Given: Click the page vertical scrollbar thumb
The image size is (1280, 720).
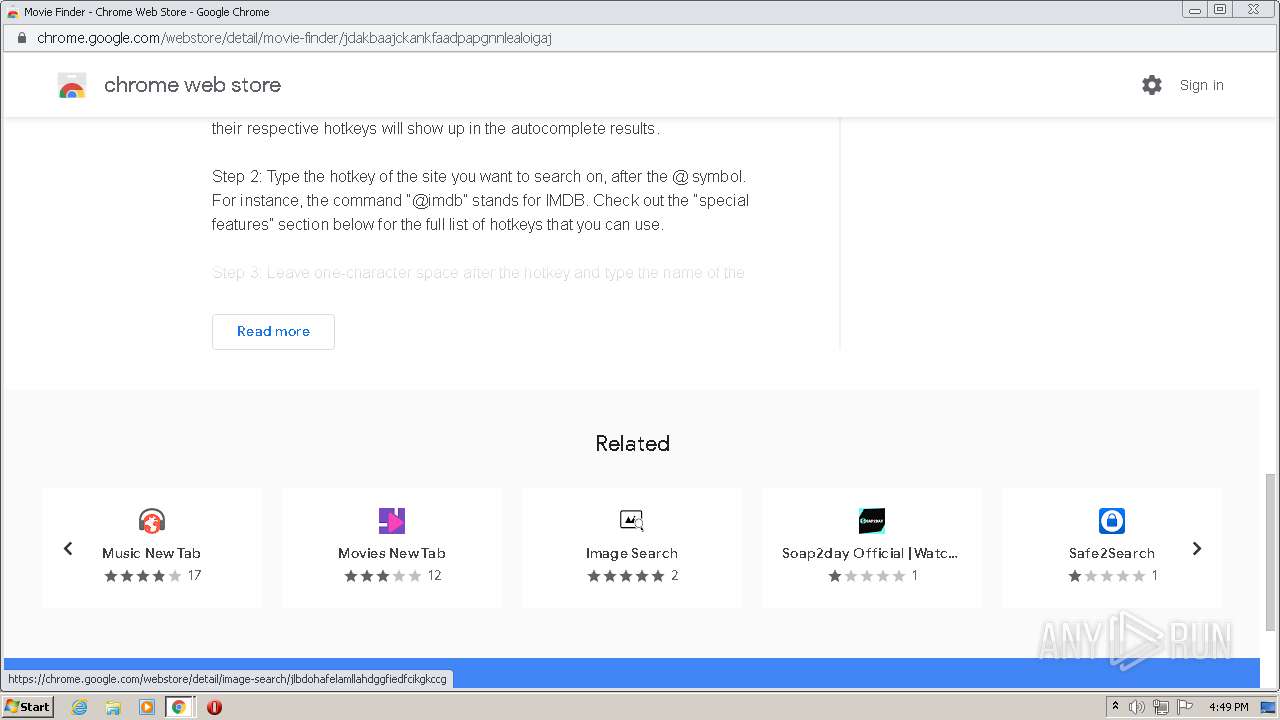Looking at the screenshot, I should click(x=1271, y=550).
